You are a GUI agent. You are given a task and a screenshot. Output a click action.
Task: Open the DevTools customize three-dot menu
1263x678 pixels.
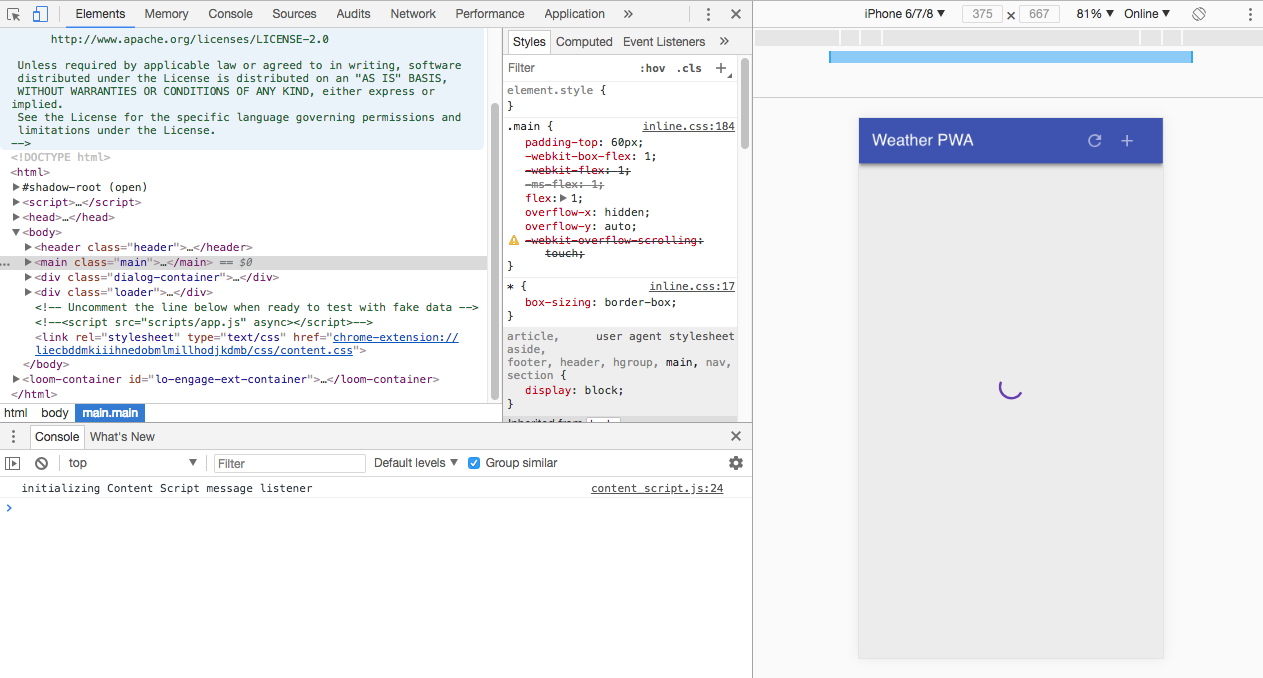click(x=708, y=14)
